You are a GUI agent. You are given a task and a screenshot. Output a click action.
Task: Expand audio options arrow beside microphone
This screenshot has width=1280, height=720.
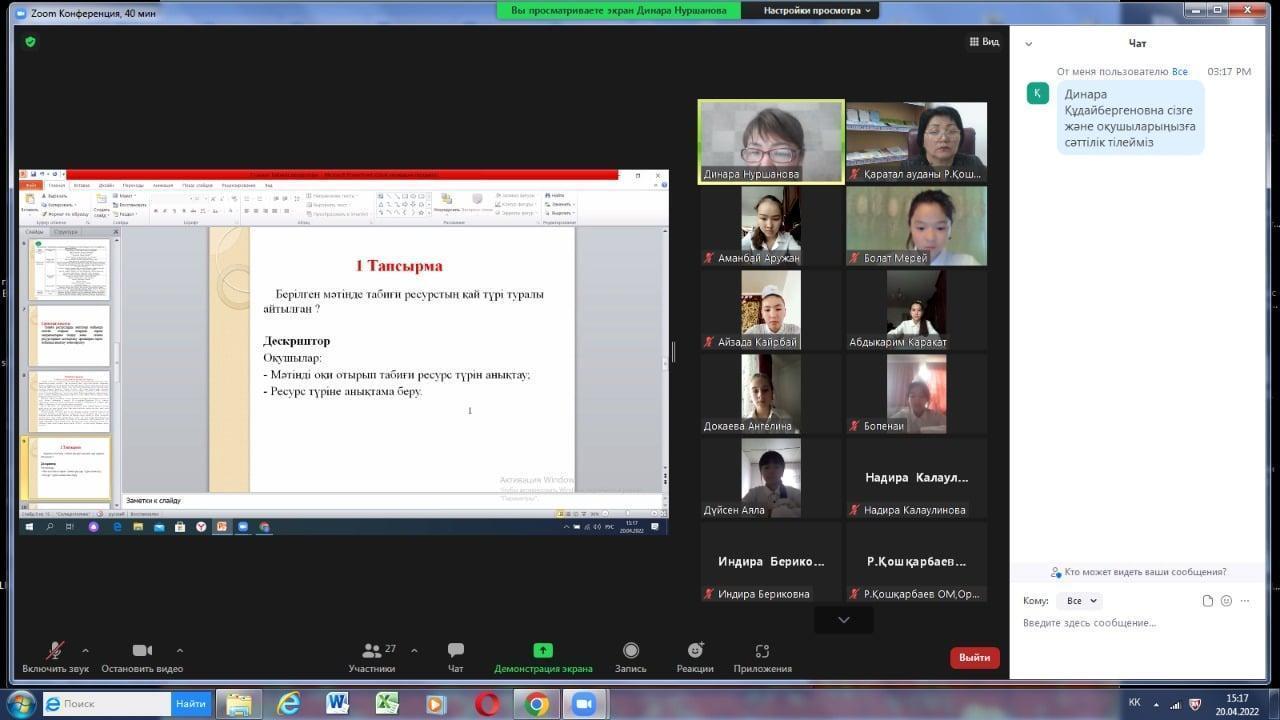click(85, 650)
